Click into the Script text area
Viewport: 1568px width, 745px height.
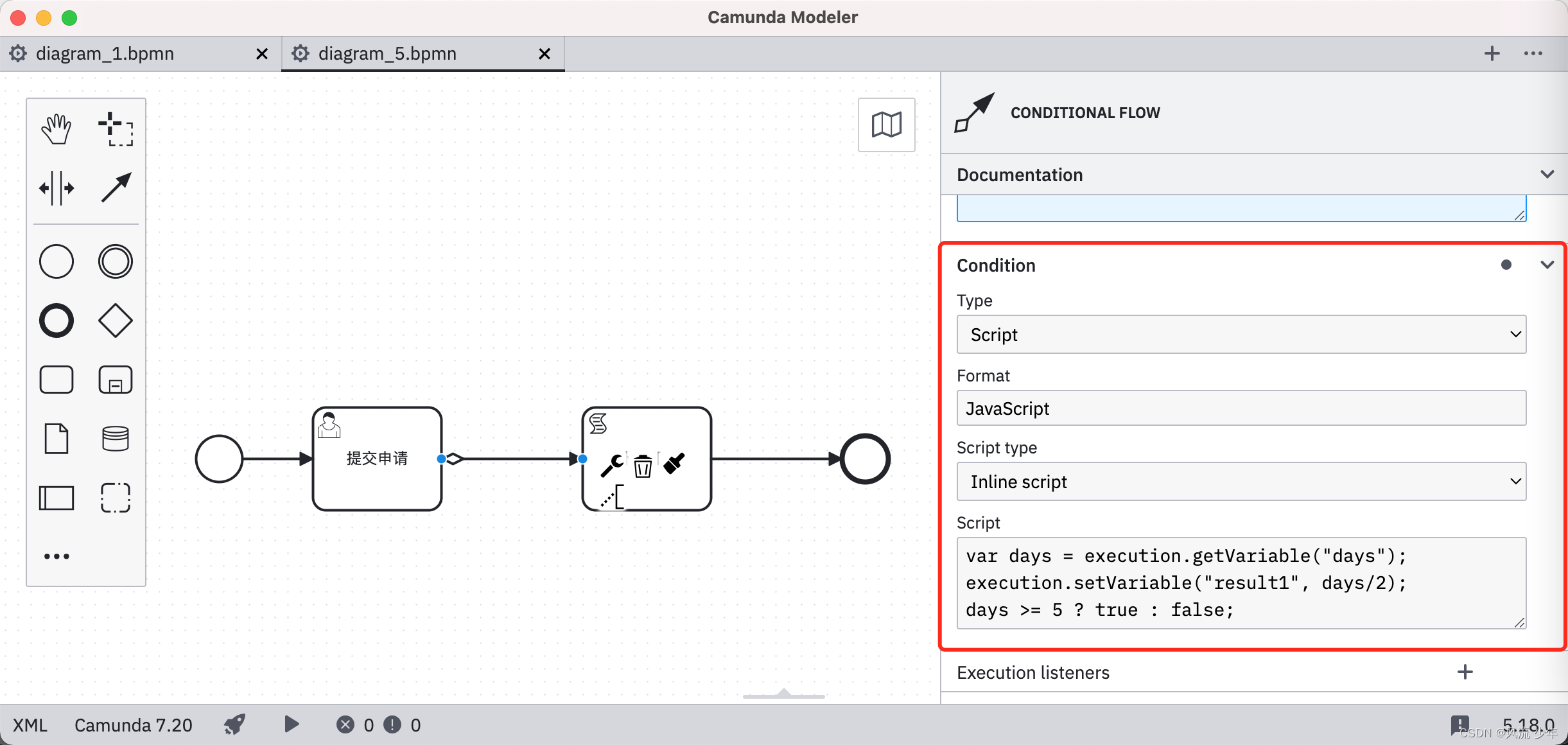[x=1241, y=583]
